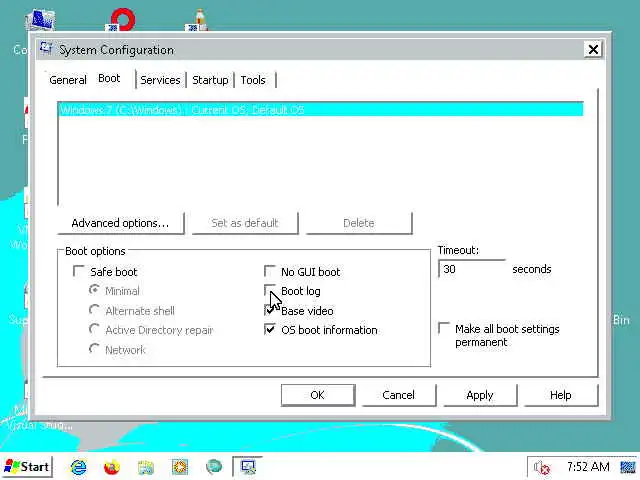Select the Minimal radio button
This screenshot has width=640, height=480.
(94, 290)
